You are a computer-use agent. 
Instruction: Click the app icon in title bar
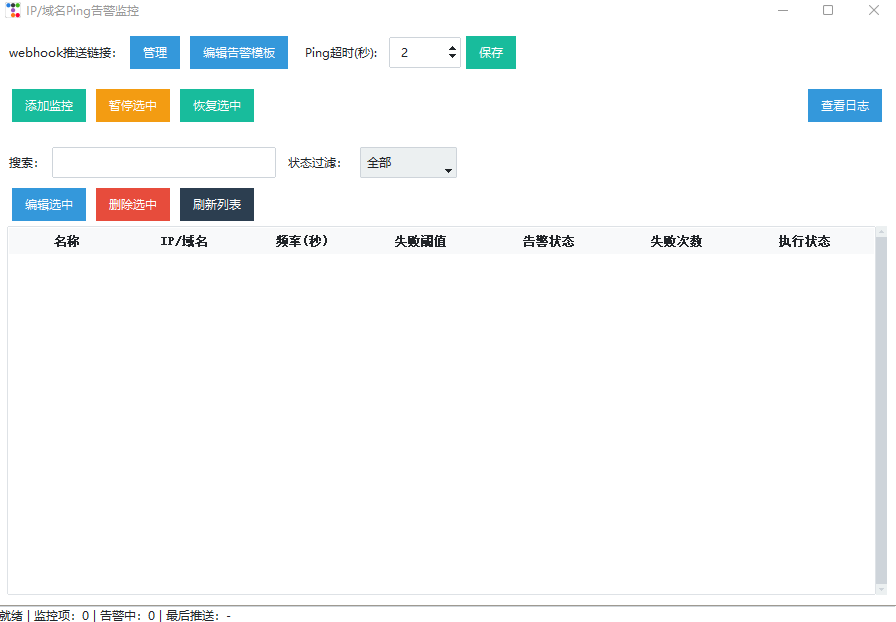point(13,11)
